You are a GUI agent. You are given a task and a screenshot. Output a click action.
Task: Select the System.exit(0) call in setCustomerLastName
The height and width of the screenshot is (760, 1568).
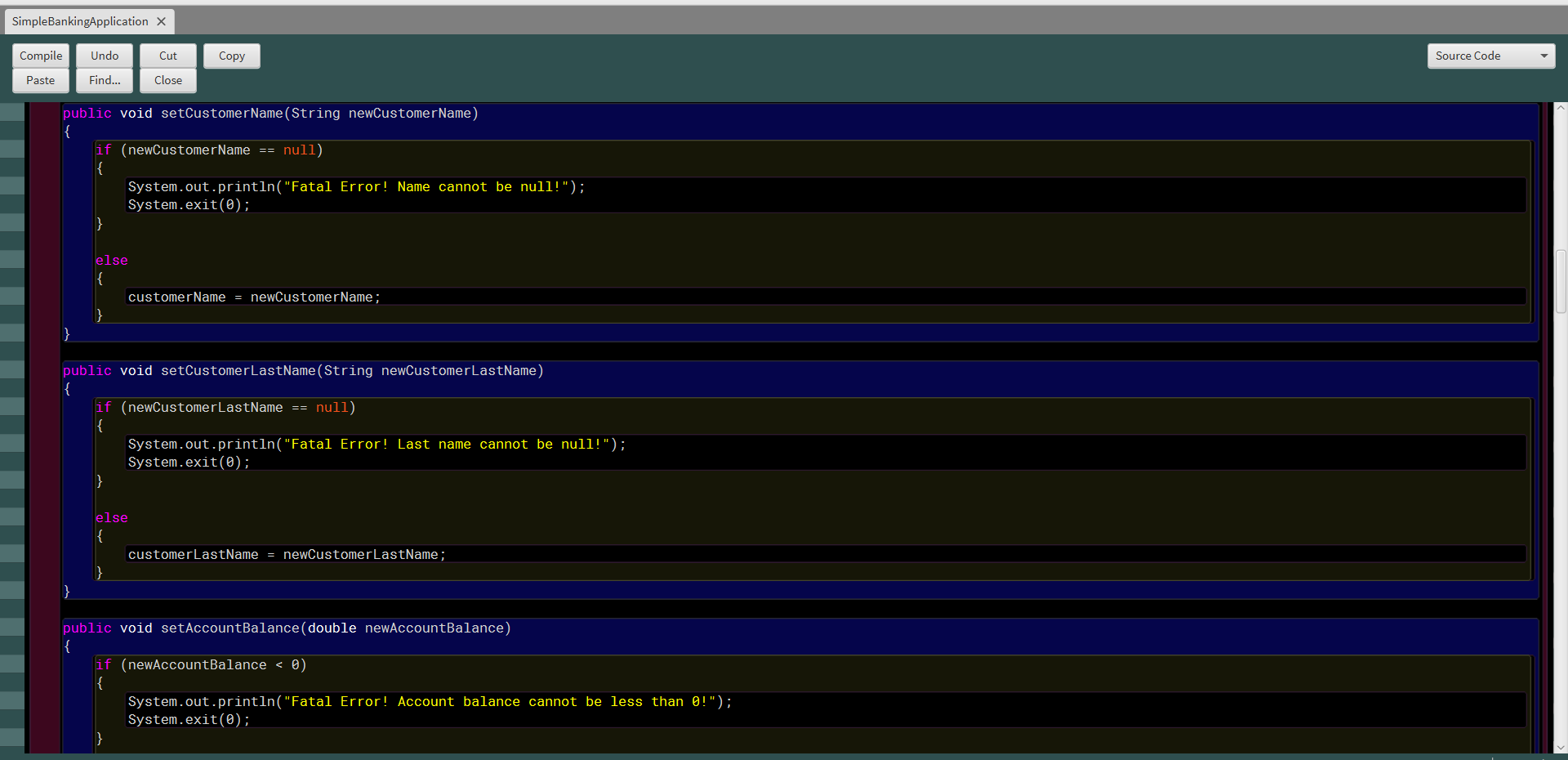point(188,462)
